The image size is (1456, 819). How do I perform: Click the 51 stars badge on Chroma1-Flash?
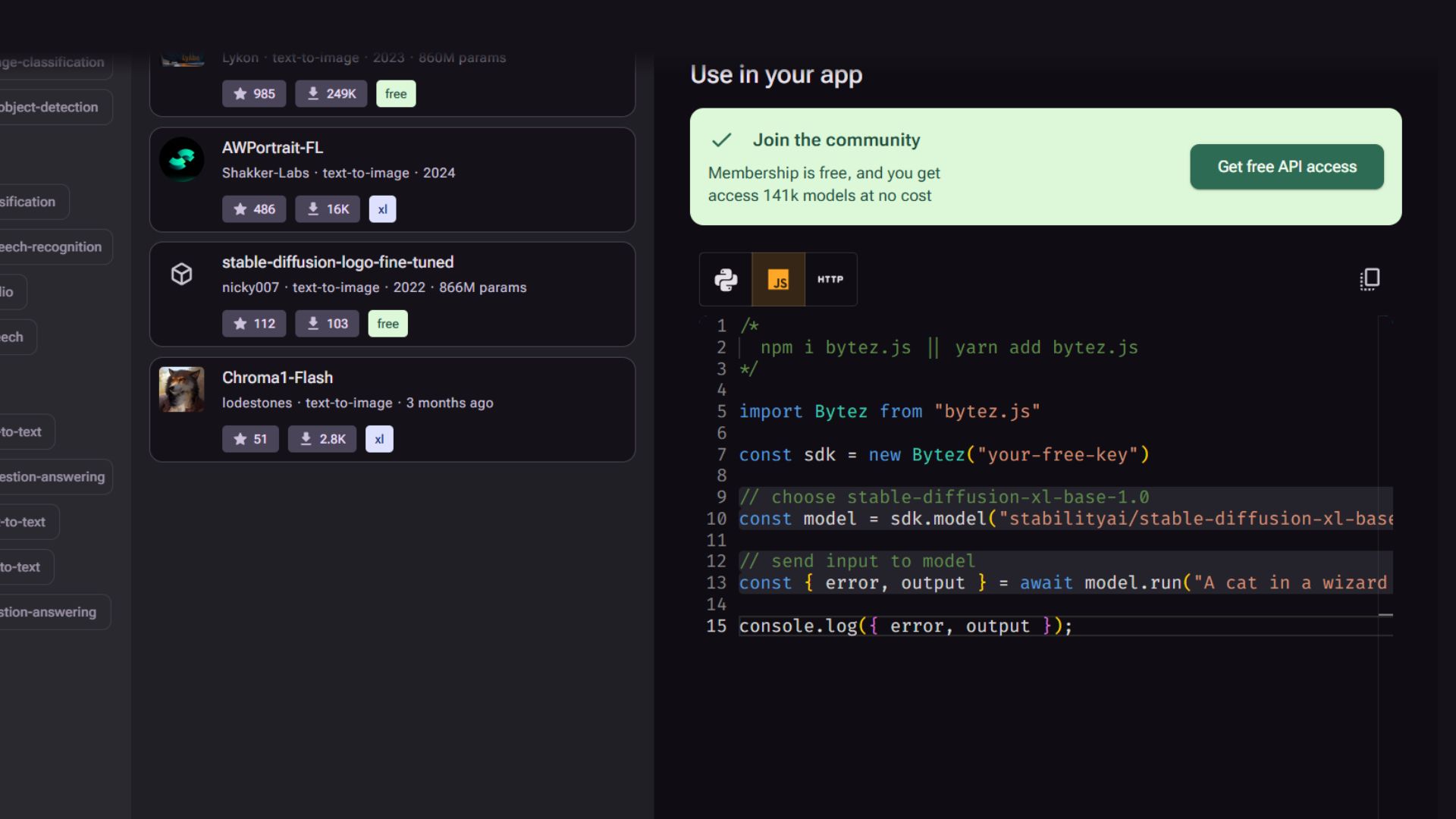tap(250, 439)
